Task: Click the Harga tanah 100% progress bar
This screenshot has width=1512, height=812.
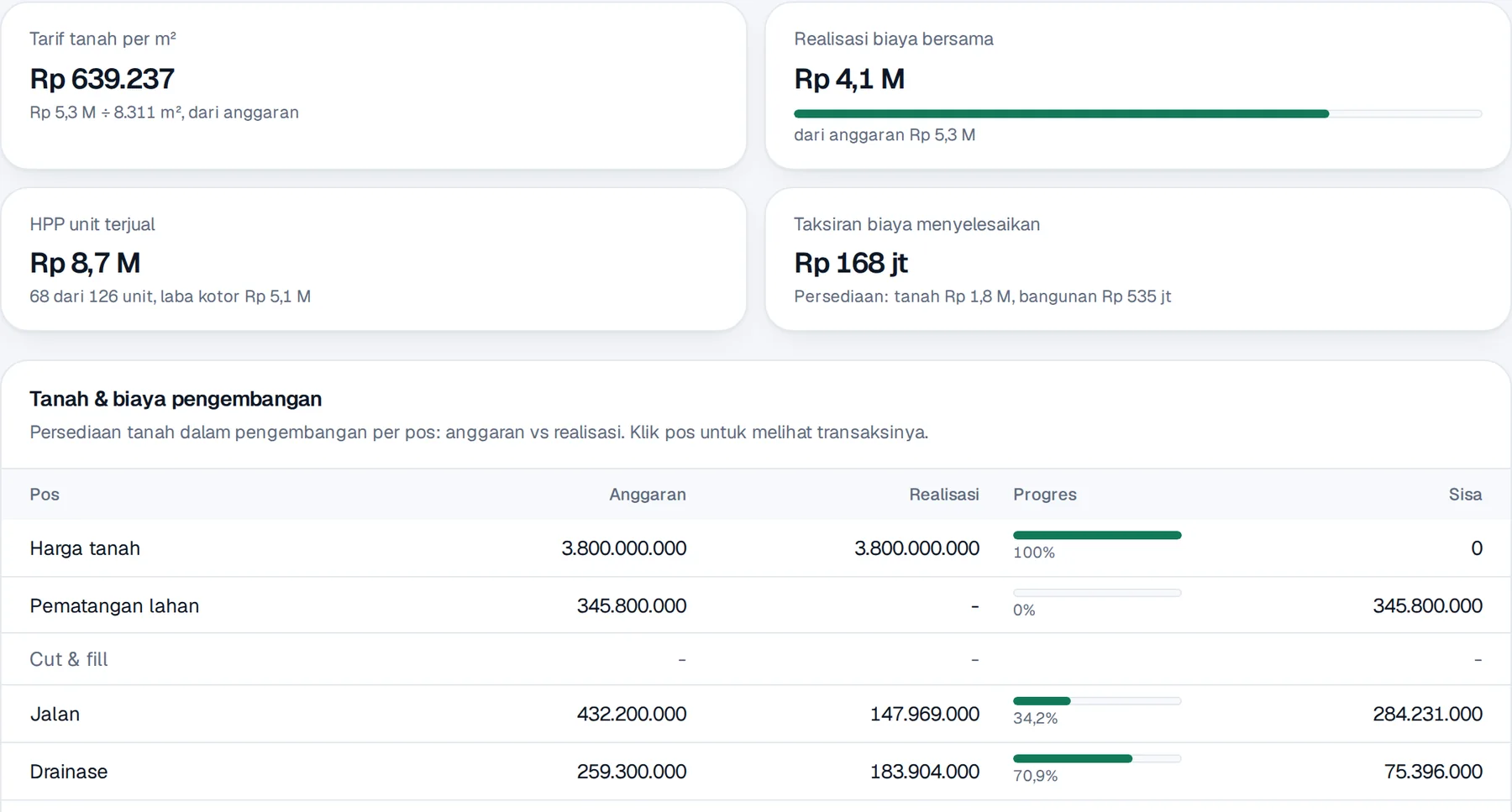Action: pyautogui.click(x=1097, y=535)
